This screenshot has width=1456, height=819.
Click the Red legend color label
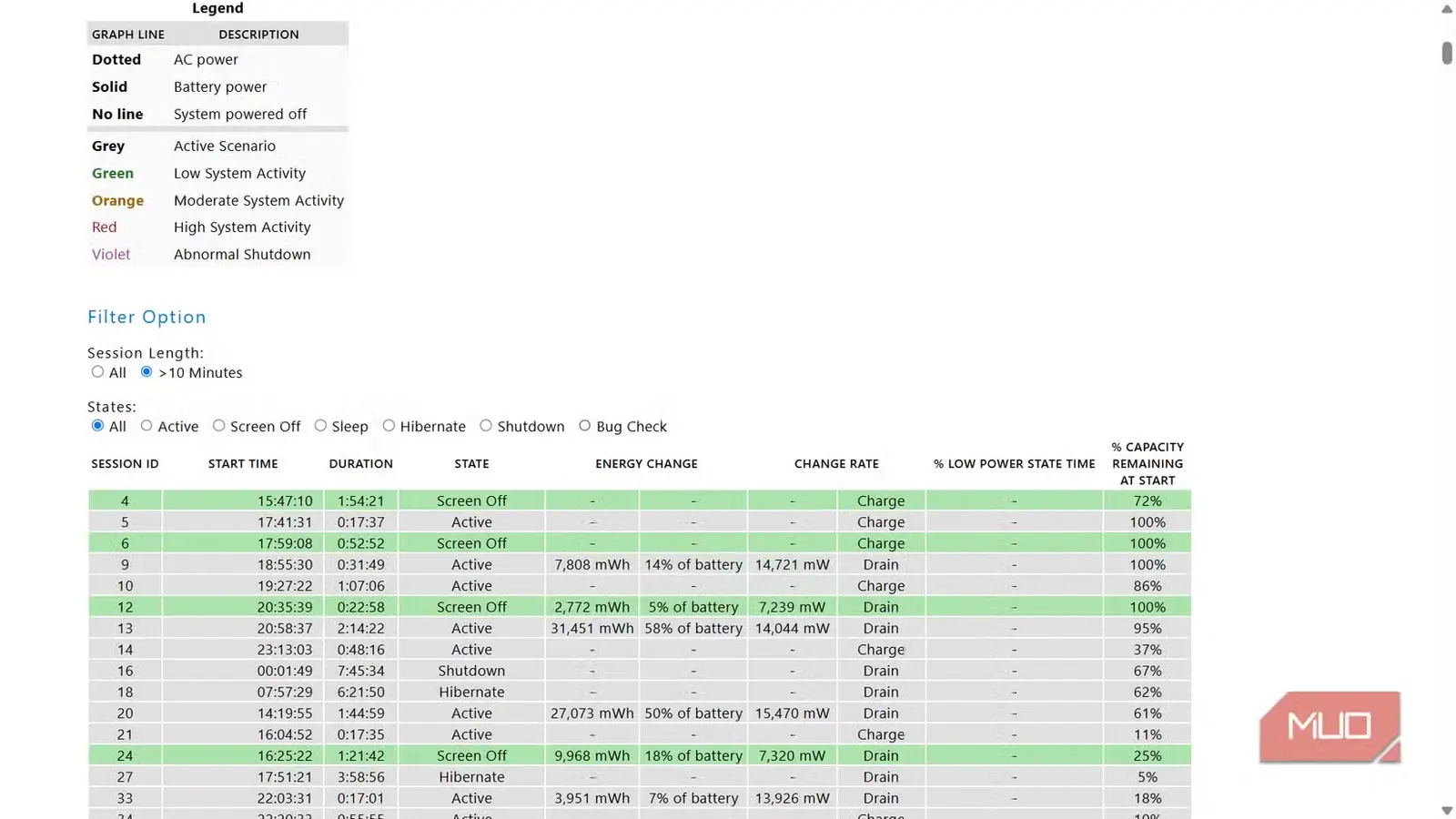[x=105, y=227]
